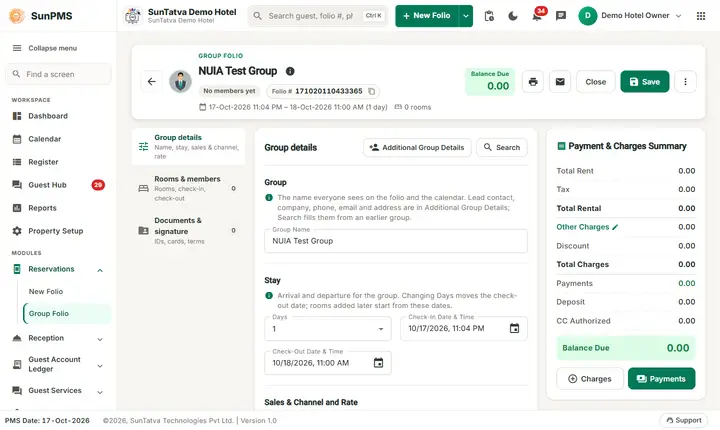Click PMS Date 17-Oct-2026 in footer
Viewport: 720px width, 430px height.
point(47,420)
